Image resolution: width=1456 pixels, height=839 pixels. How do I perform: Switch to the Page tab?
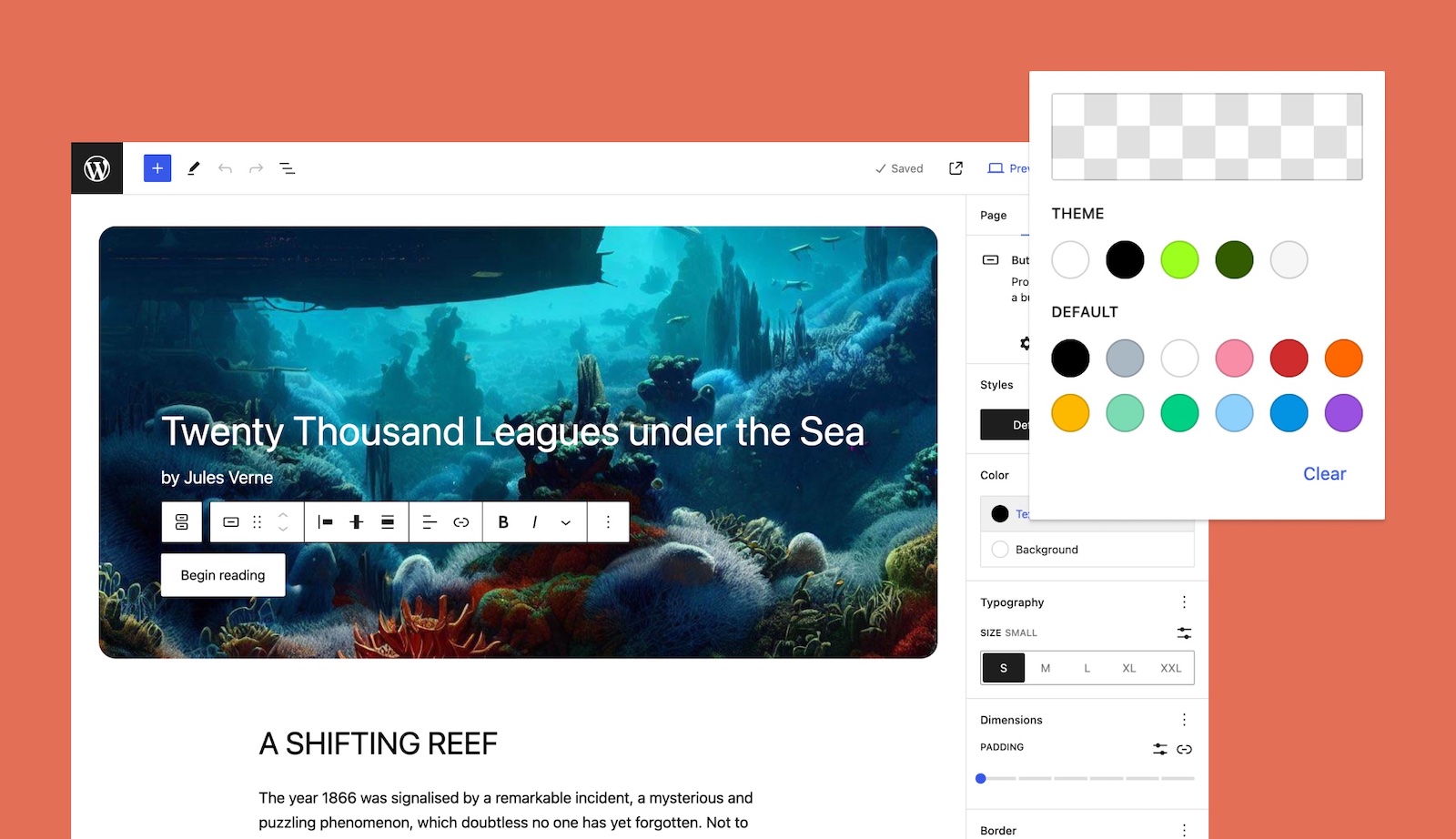point(994,216)
